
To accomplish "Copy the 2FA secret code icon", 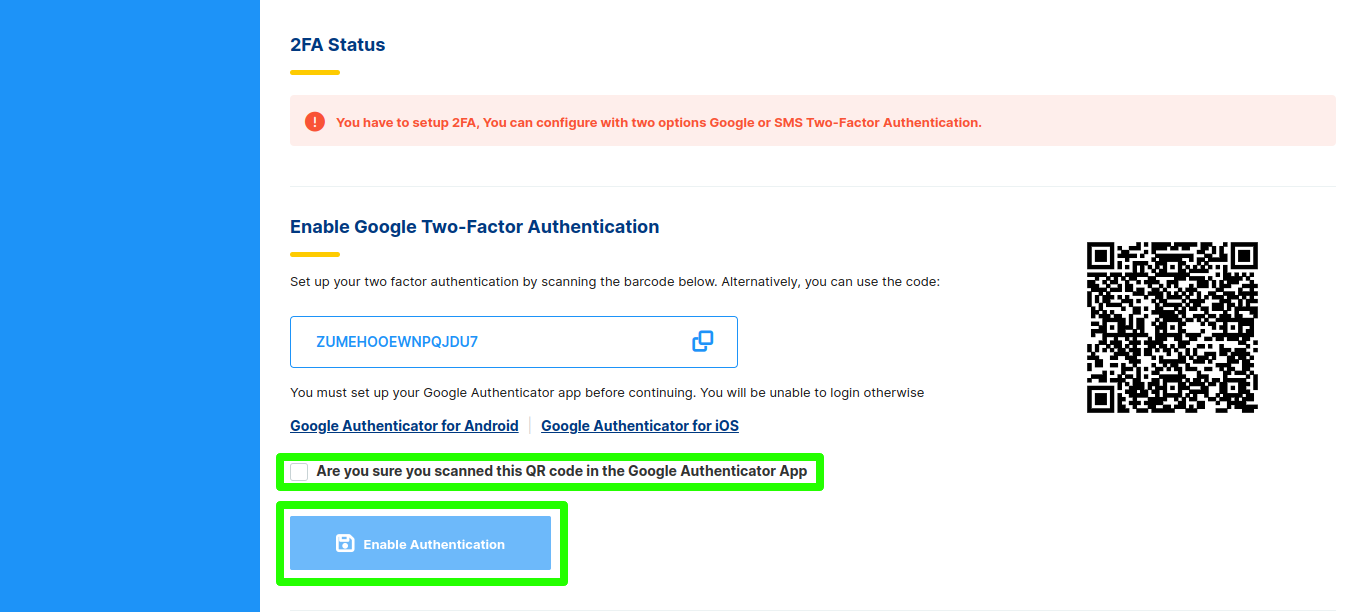I will [x=703, y=341].
